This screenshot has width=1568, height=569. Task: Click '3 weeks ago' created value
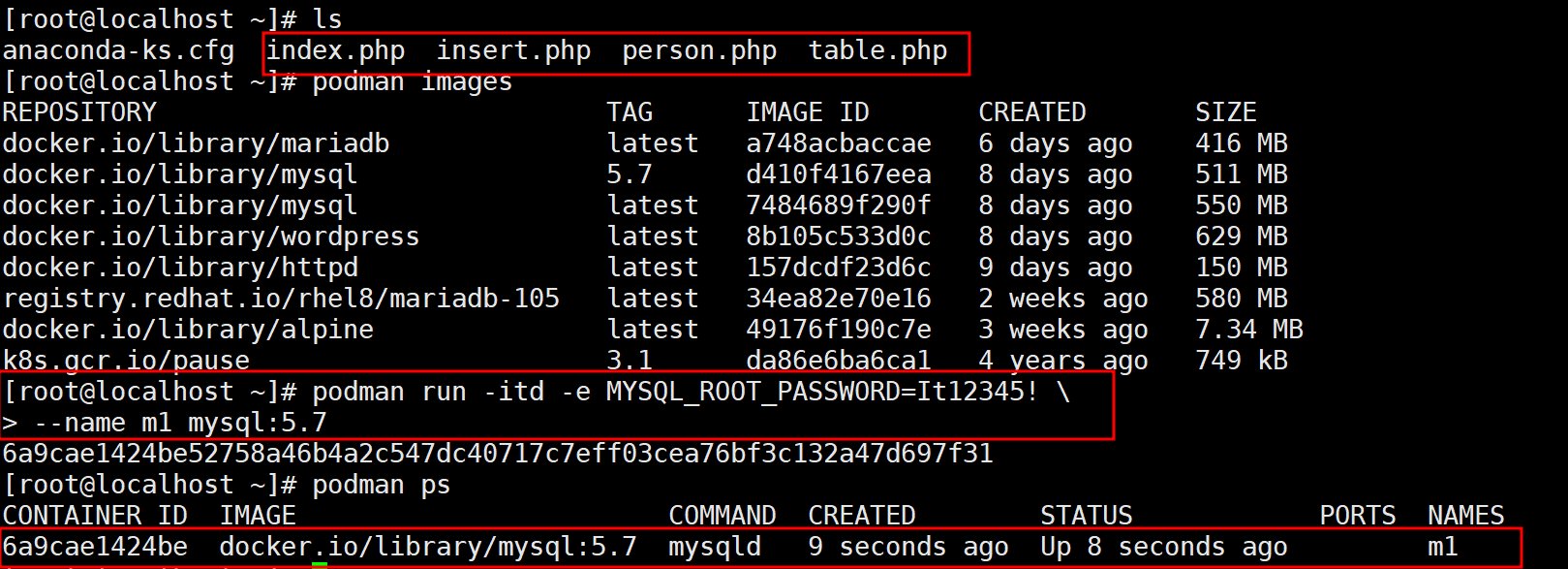pyautogui.click(x=1063, y=330)
